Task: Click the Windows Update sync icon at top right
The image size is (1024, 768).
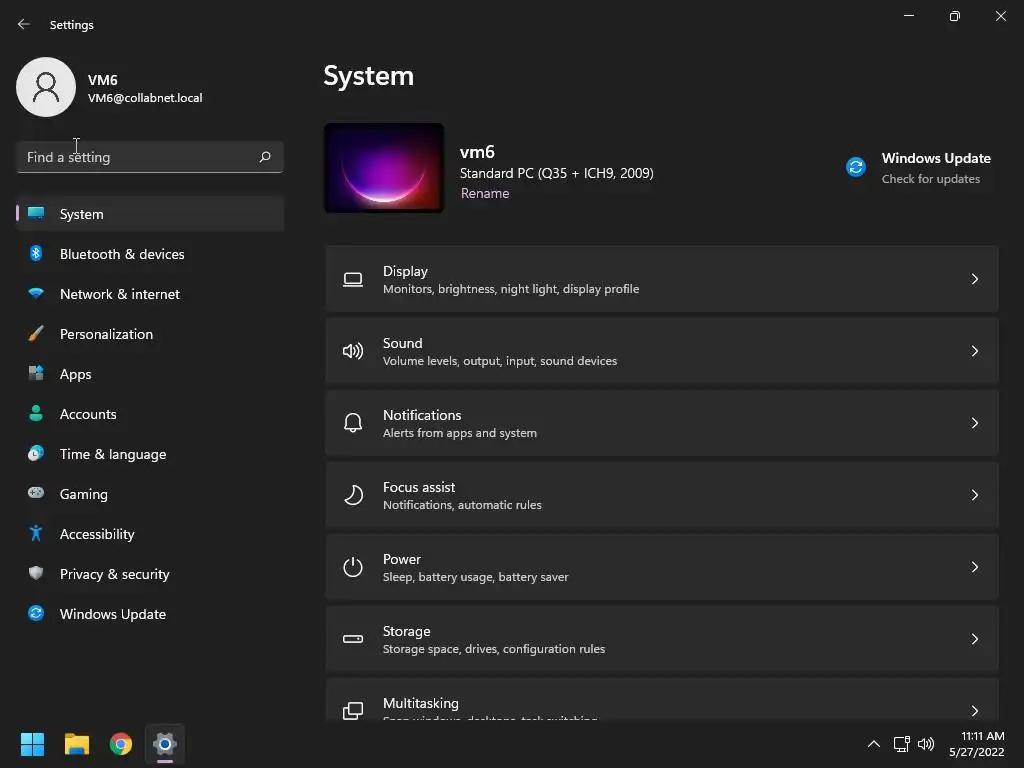Action: point(856,167)
